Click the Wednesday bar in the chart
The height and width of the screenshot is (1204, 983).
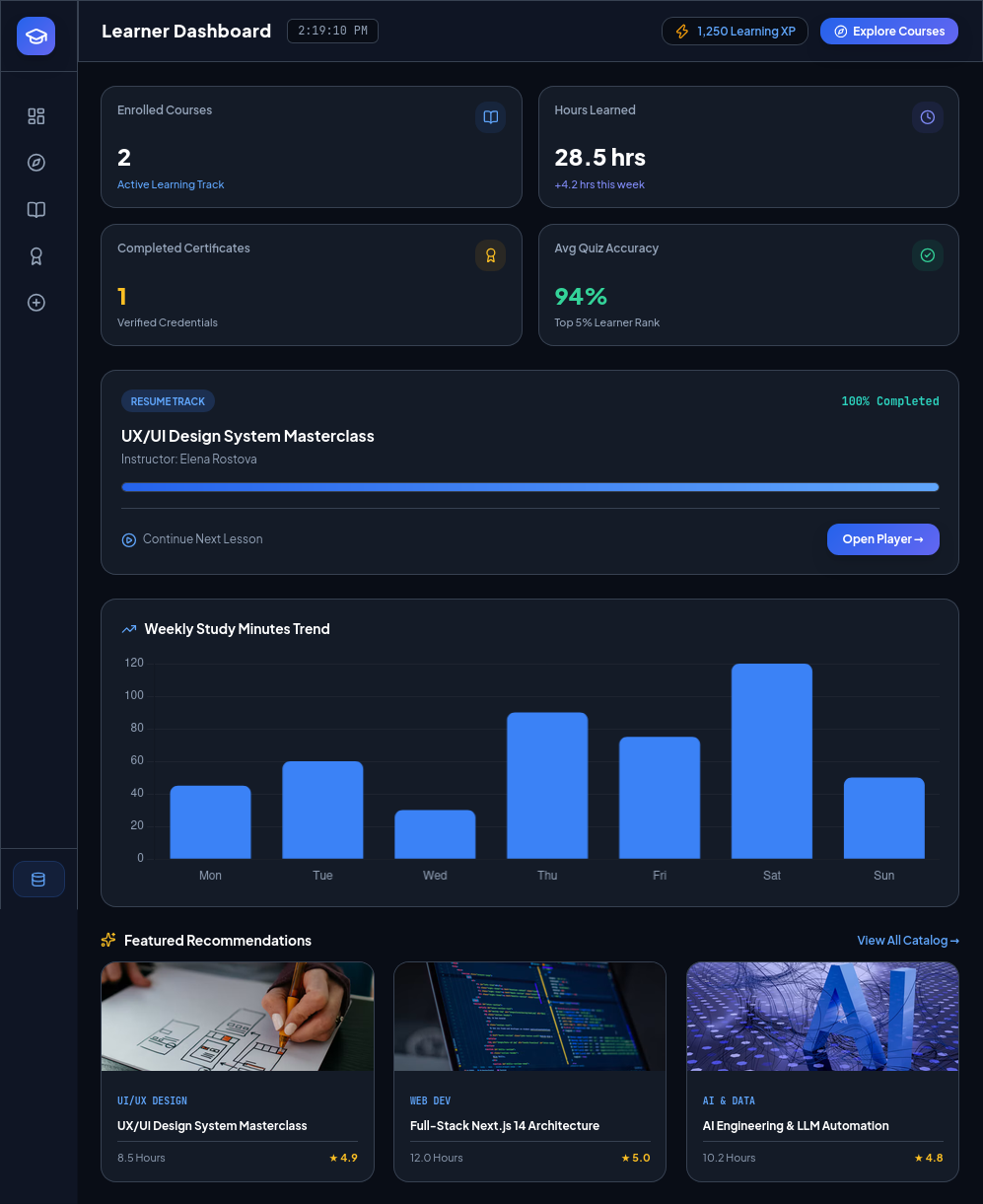tap(435, 834)
